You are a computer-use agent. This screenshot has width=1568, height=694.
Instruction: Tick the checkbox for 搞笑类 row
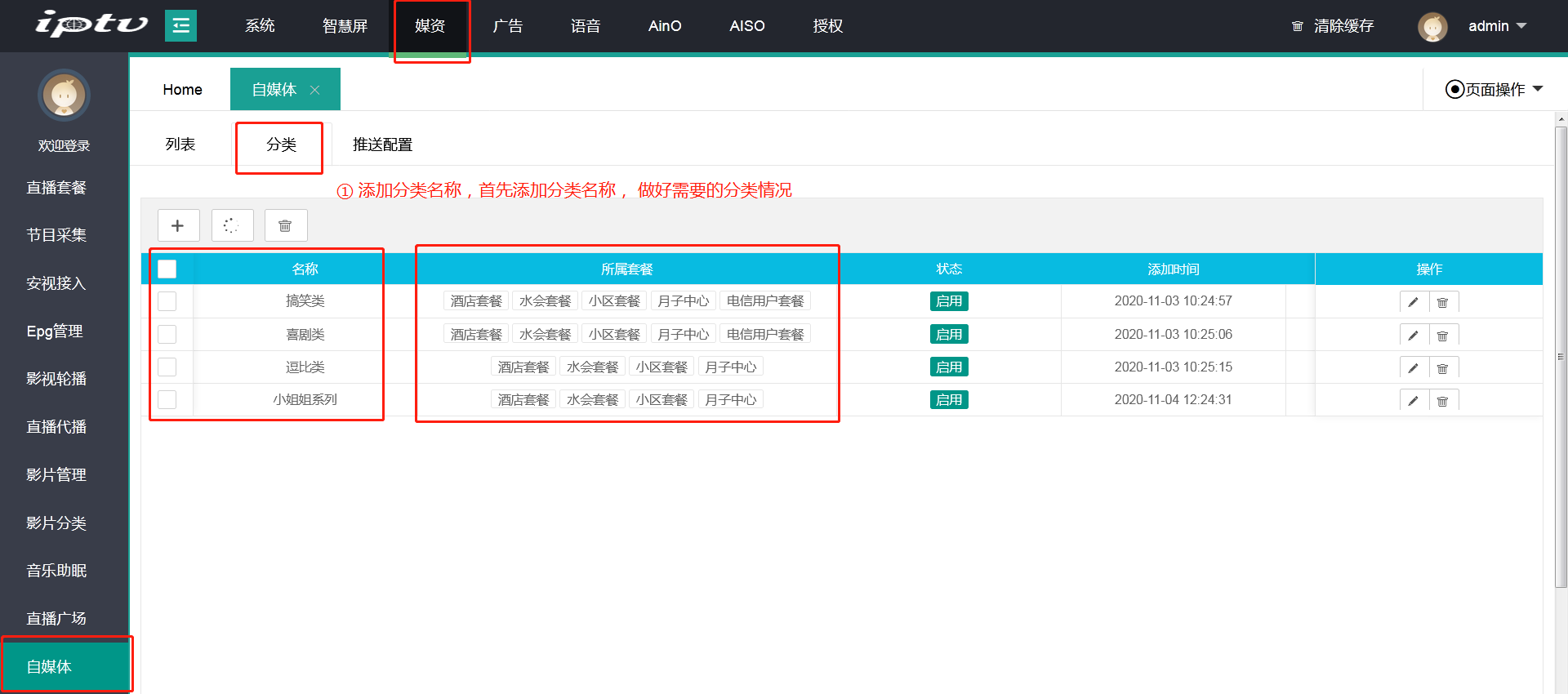167,301
